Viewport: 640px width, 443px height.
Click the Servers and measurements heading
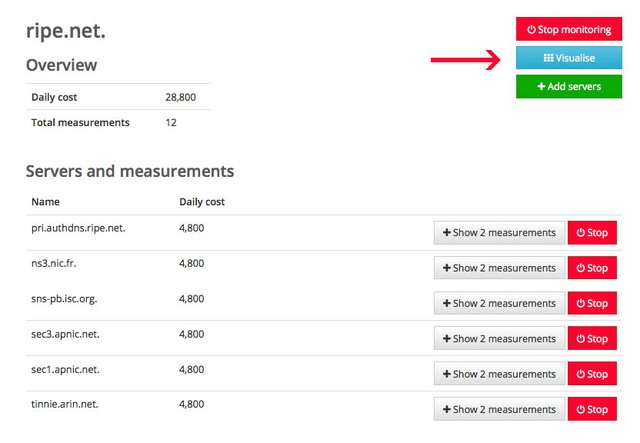pyautogui.click(x=130, y=171)
